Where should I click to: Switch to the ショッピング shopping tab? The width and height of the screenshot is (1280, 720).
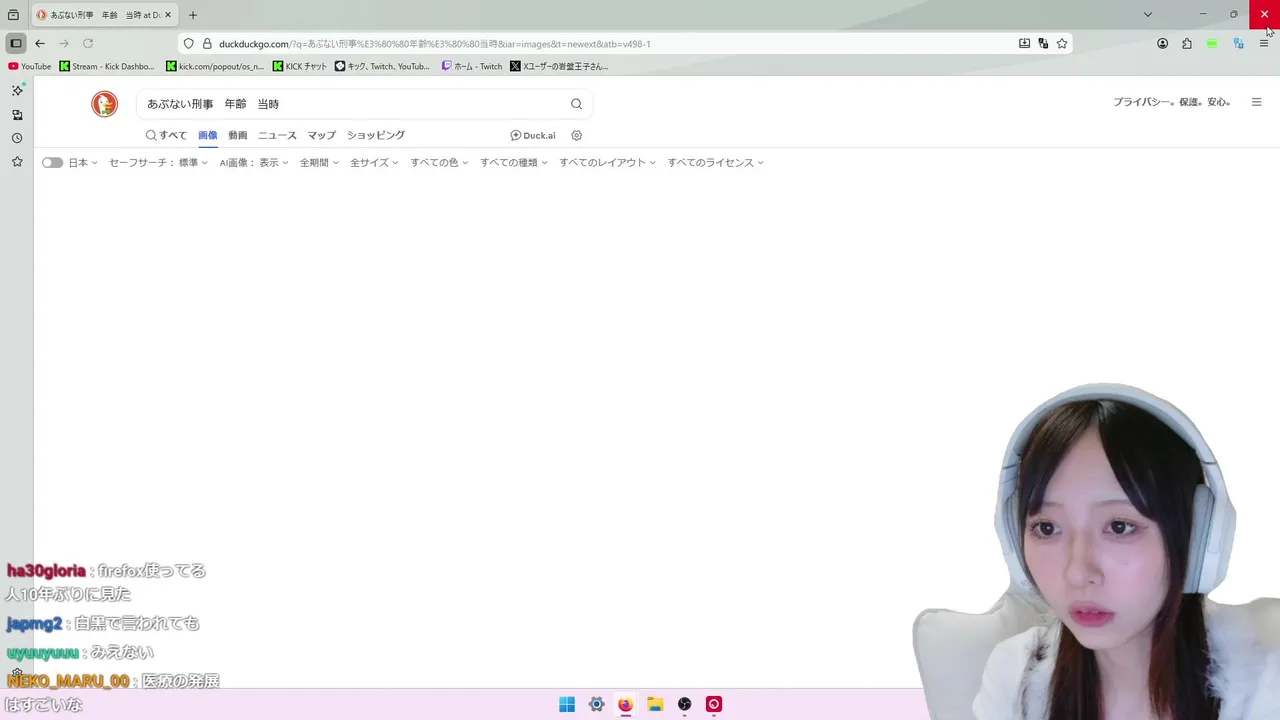pyautogui.click(x=376, y=135)
